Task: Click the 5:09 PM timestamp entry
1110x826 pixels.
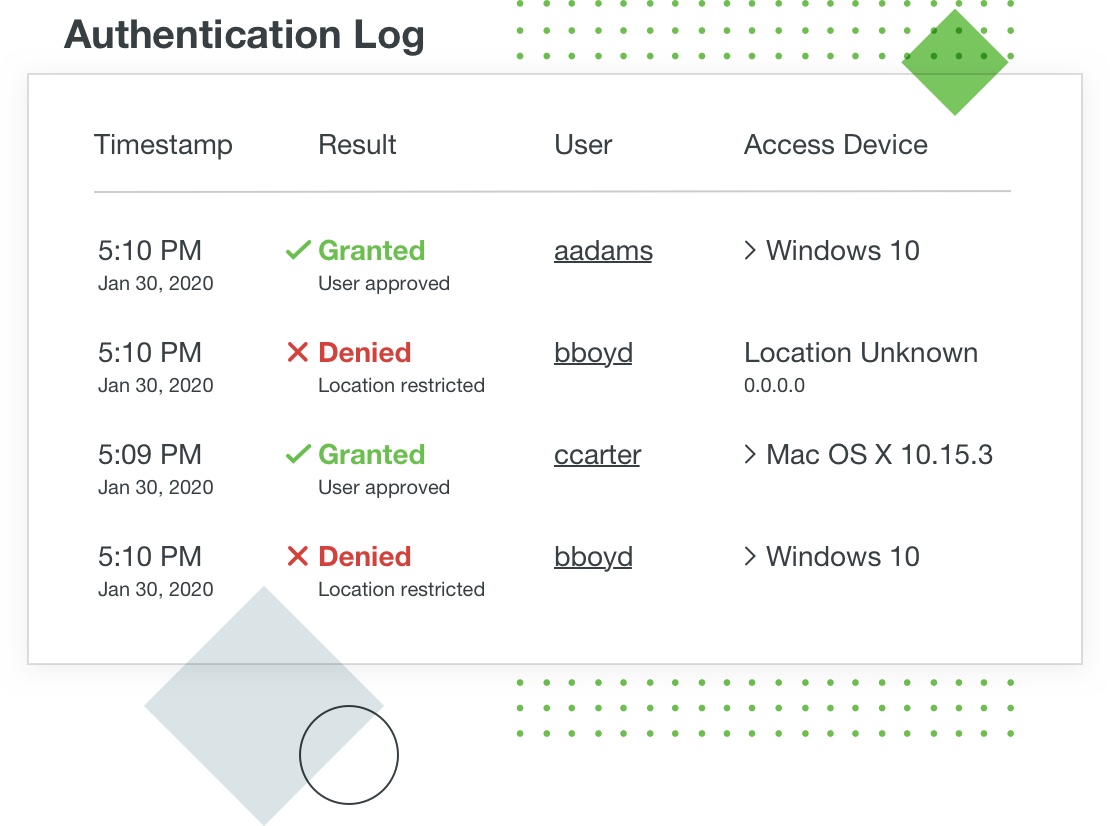Action: pyautogui.click(x=150, y=455)
